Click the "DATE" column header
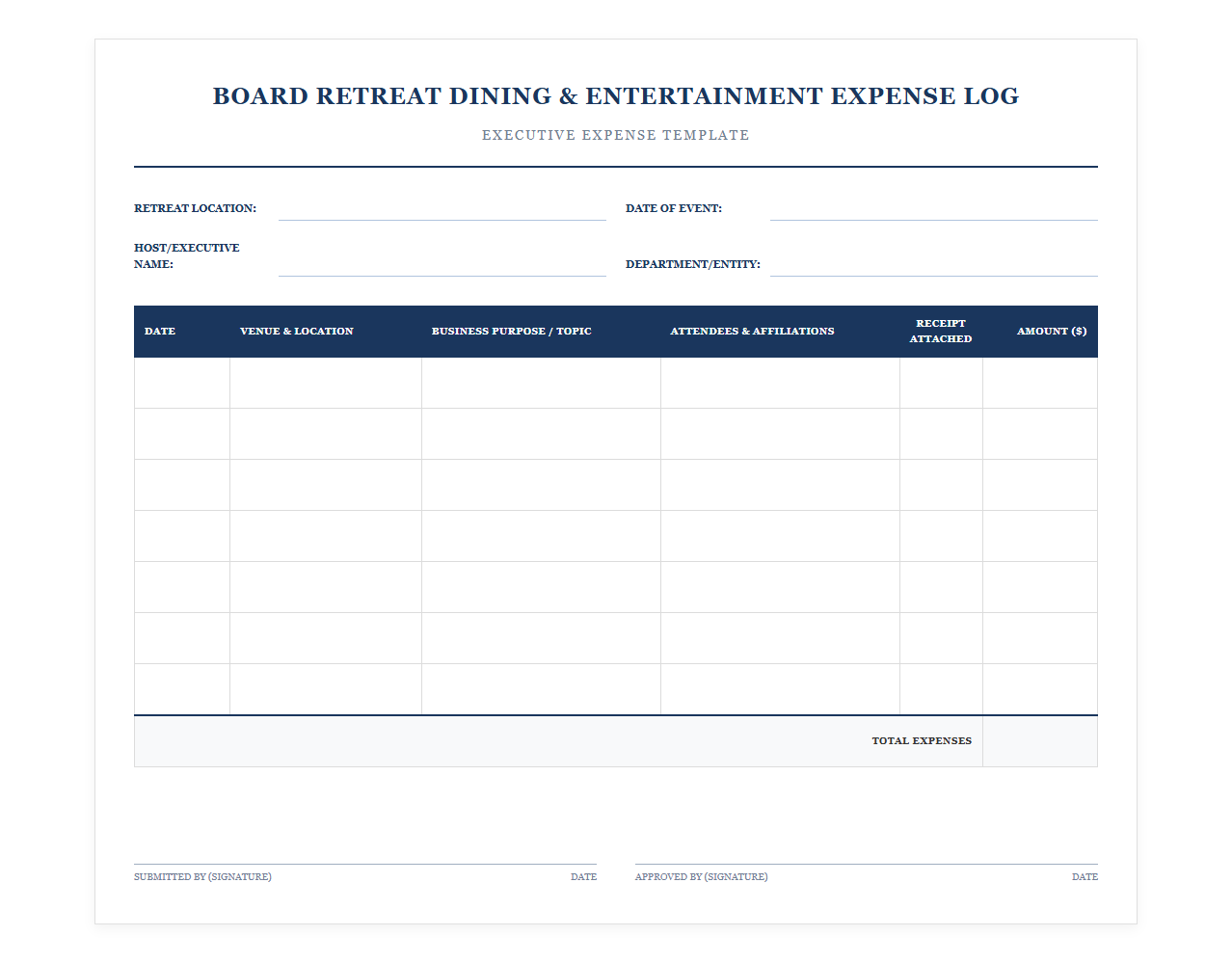This screenshot has height=963, width=1232. (x=182, y=332)
